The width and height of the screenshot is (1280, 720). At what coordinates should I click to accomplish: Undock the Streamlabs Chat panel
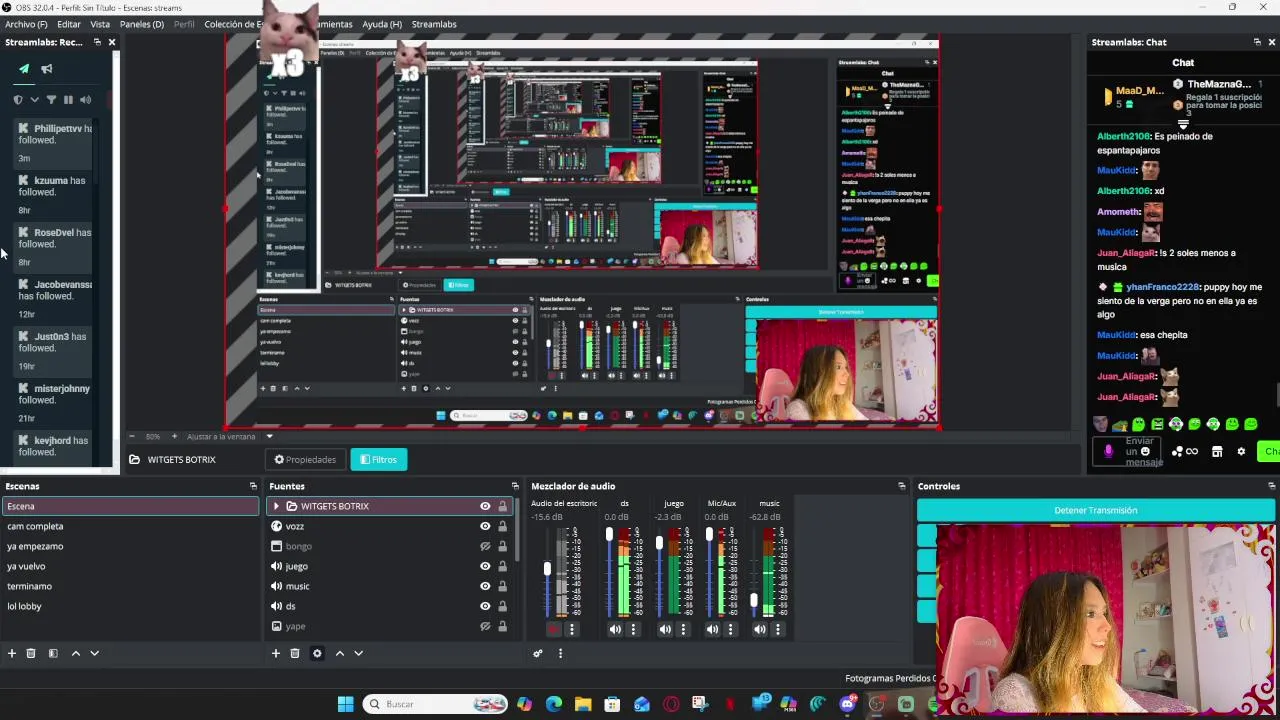pos(1257,42)
